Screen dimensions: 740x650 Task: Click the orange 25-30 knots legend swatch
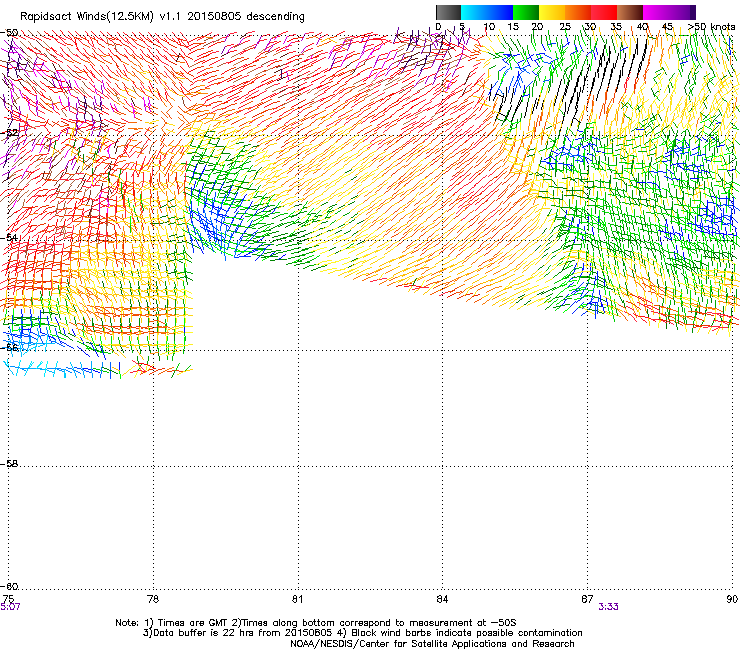578,12
